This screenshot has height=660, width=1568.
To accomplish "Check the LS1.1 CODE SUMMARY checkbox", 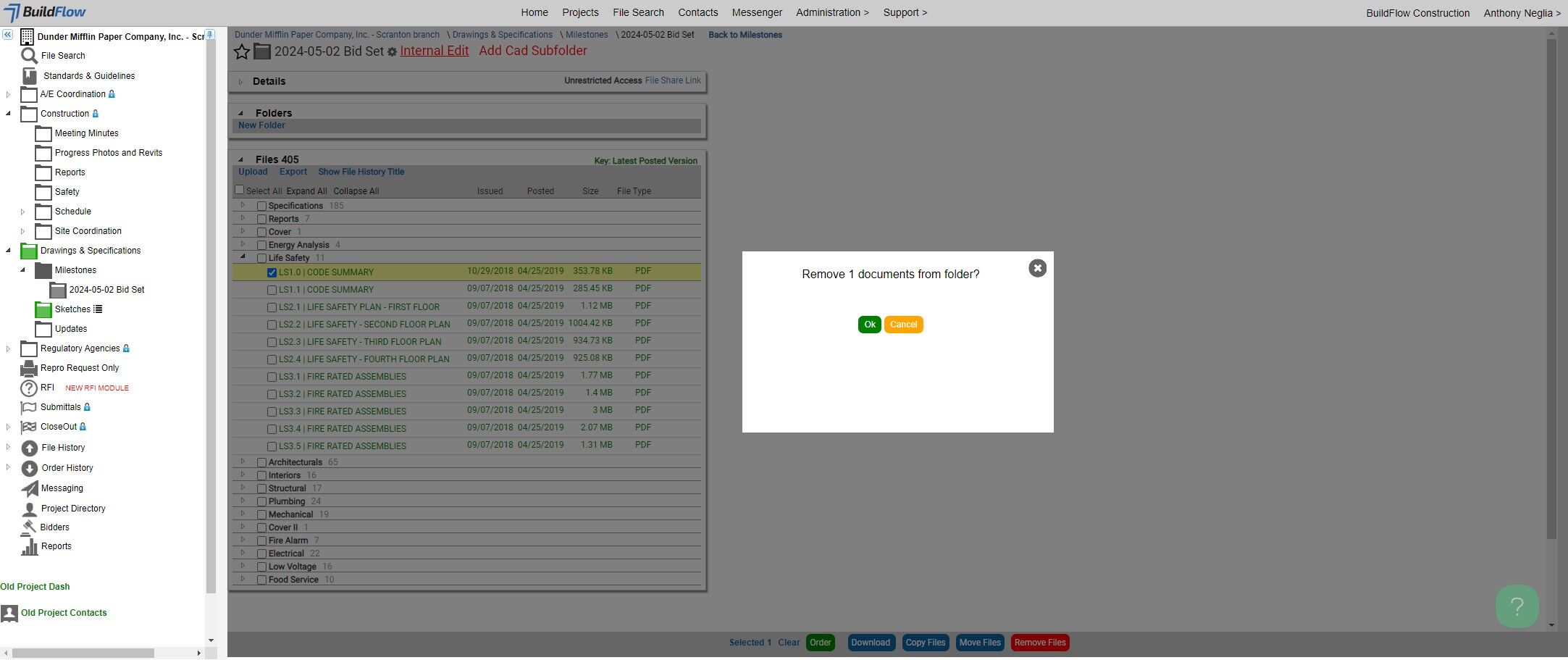I will pos(272,290).
